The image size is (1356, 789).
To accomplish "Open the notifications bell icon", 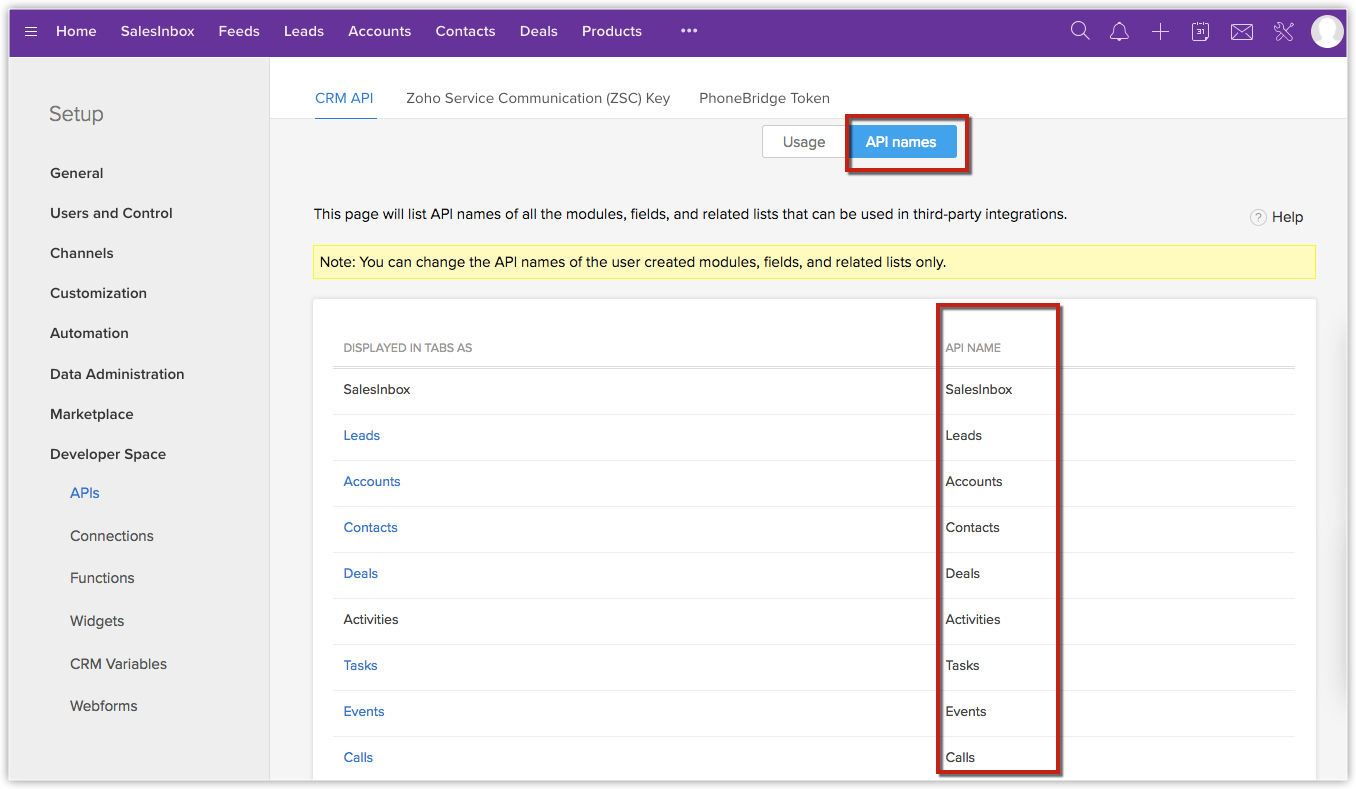I will pyautogui.click(x=1119, y=32).
